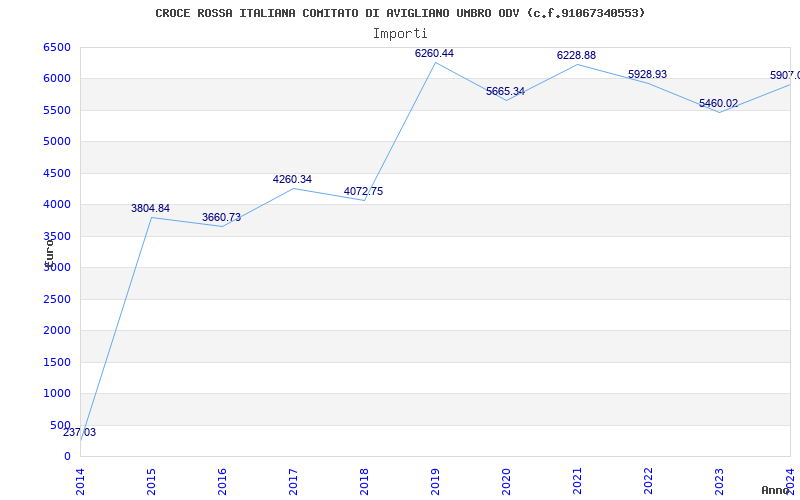Click the x-axis year 2014

(80, 482)
